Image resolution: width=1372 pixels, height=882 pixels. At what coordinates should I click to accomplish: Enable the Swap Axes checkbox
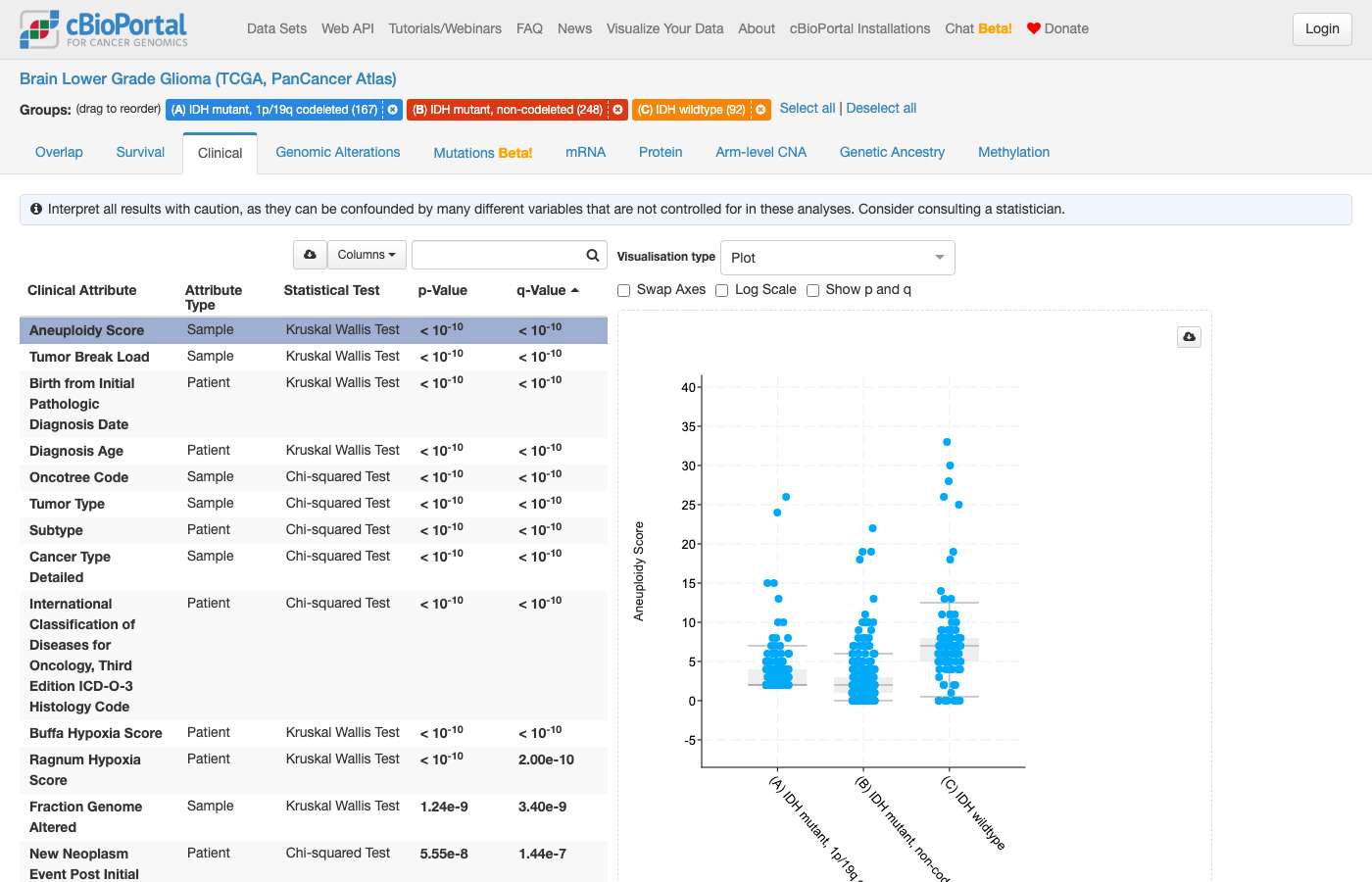[623, 290]
